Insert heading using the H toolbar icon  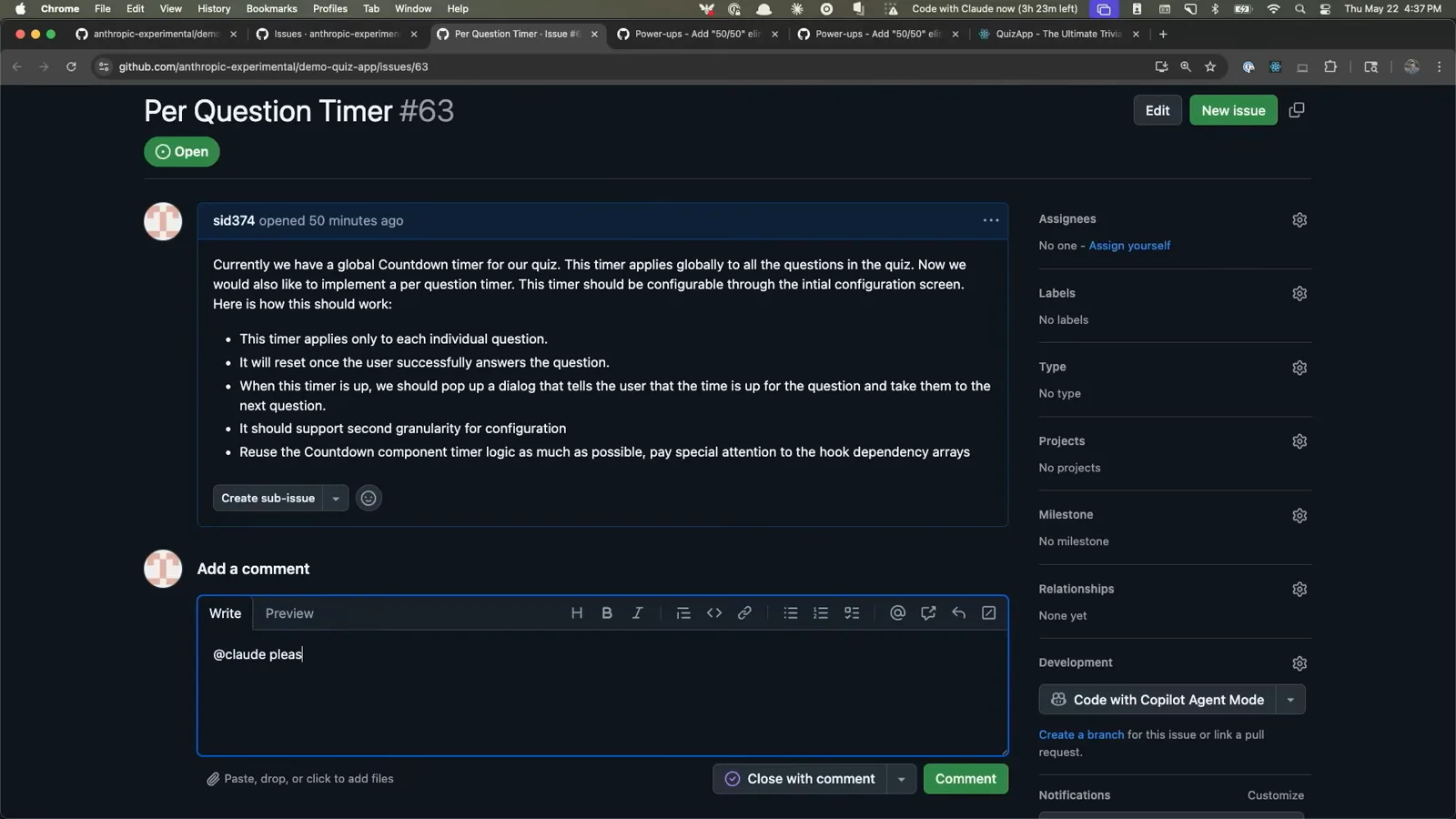[576, 613]
